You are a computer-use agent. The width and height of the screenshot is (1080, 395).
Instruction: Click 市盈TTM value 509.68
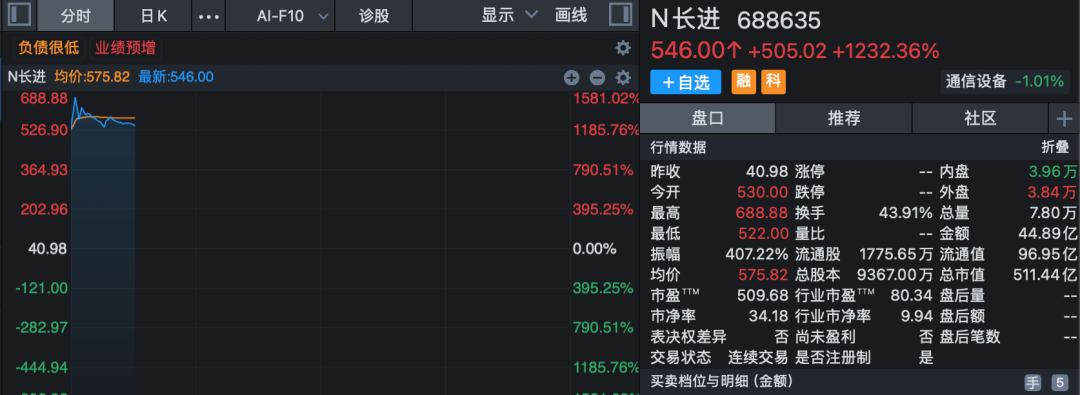point(762,296)
